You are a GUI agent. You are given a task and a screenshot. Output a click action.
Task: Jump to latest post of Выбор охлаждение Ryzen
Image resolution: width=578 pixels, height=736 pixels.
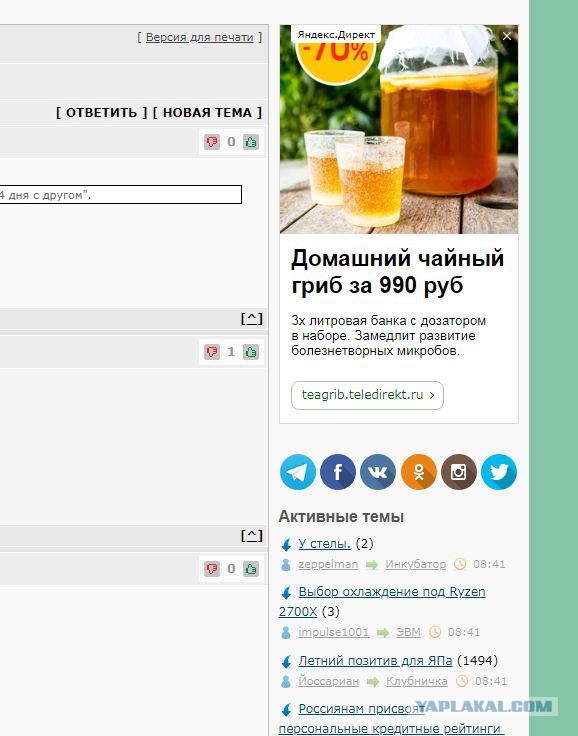(286, 593)
